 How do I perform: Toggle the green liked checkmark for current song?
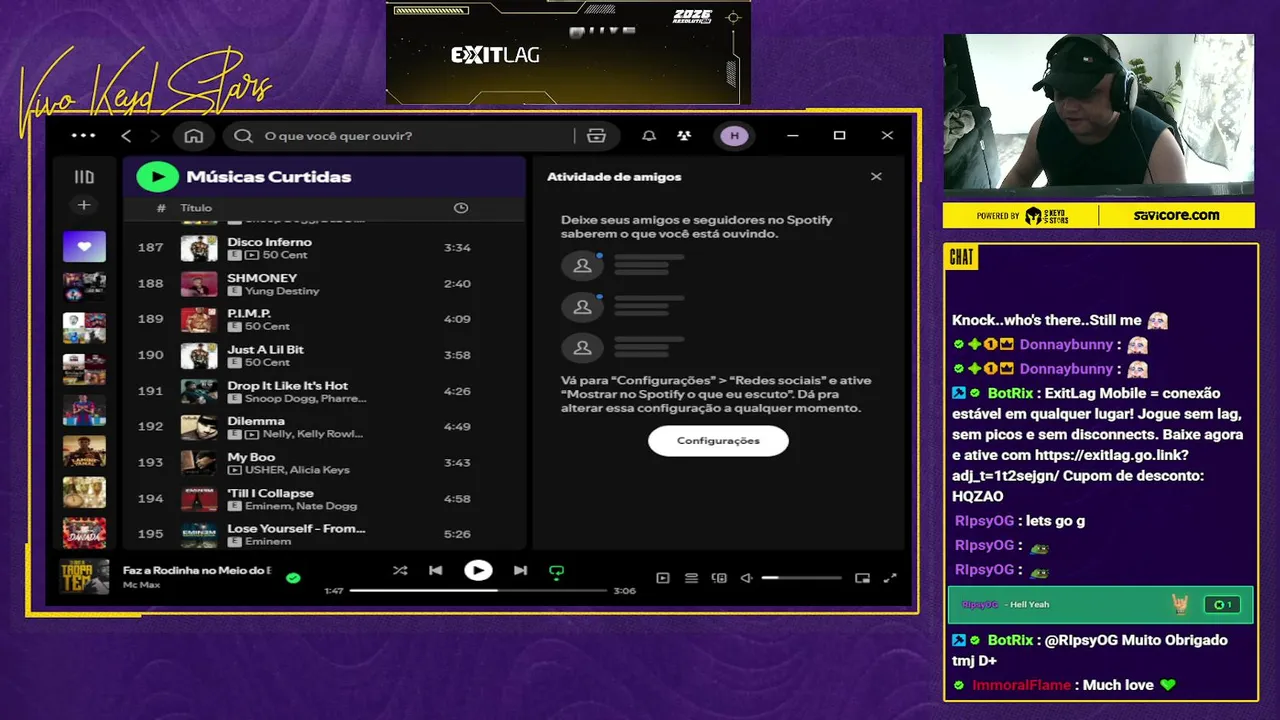(293, 578)
